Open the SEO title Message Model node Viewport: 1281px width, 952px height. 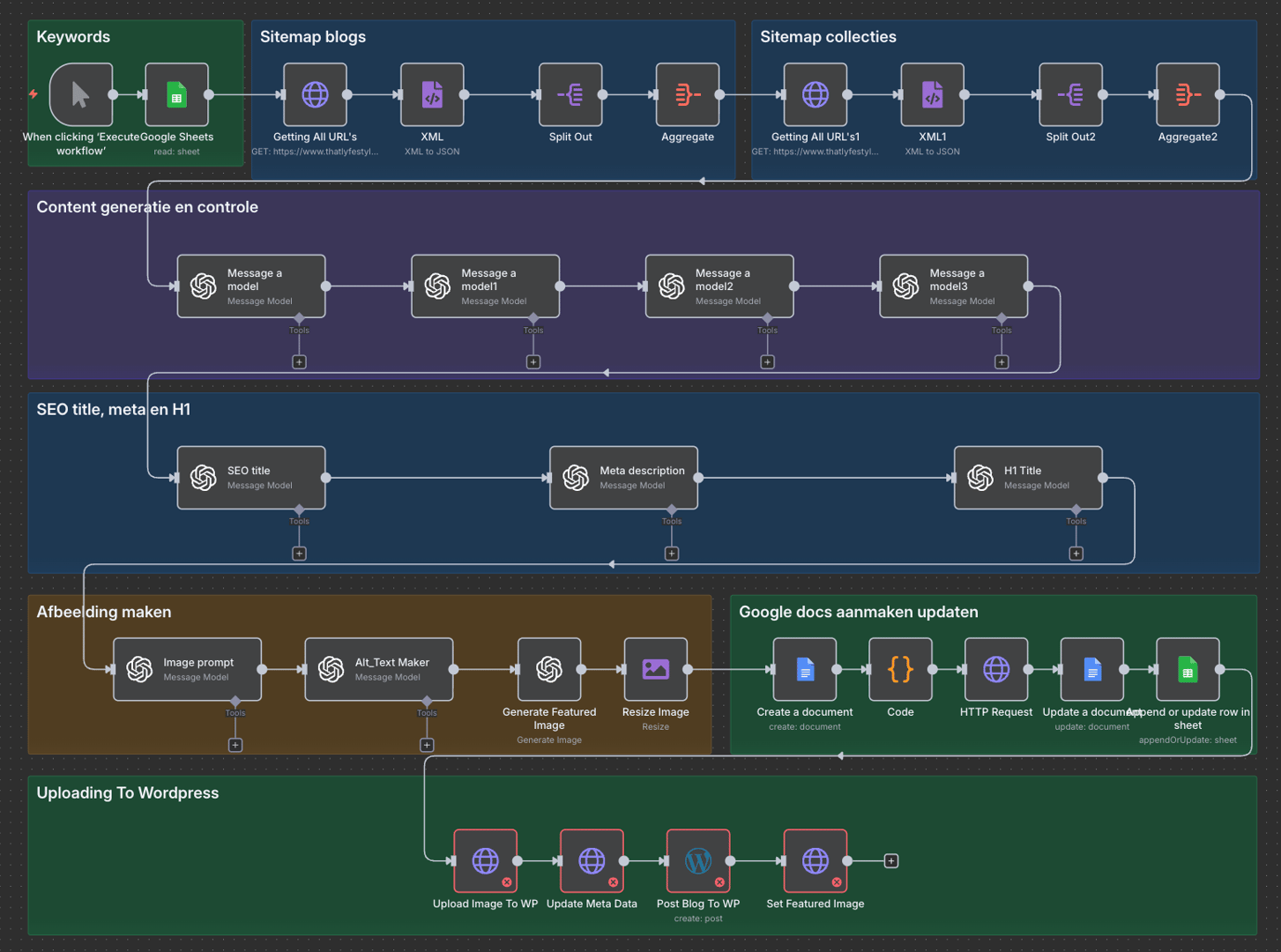(x=250, y=478)
